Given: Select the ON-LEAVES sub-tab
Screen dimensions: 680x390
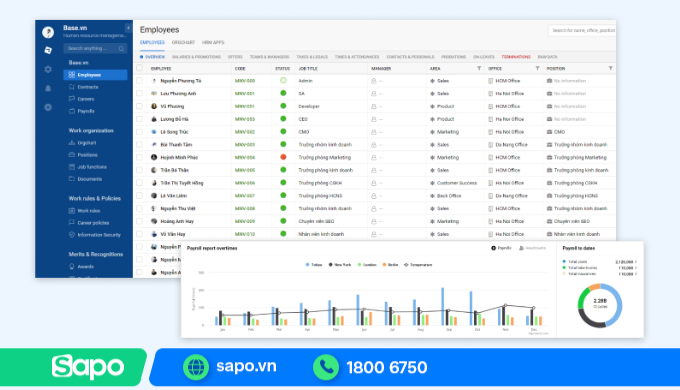Looking at the screenshot, I should 484,57.
